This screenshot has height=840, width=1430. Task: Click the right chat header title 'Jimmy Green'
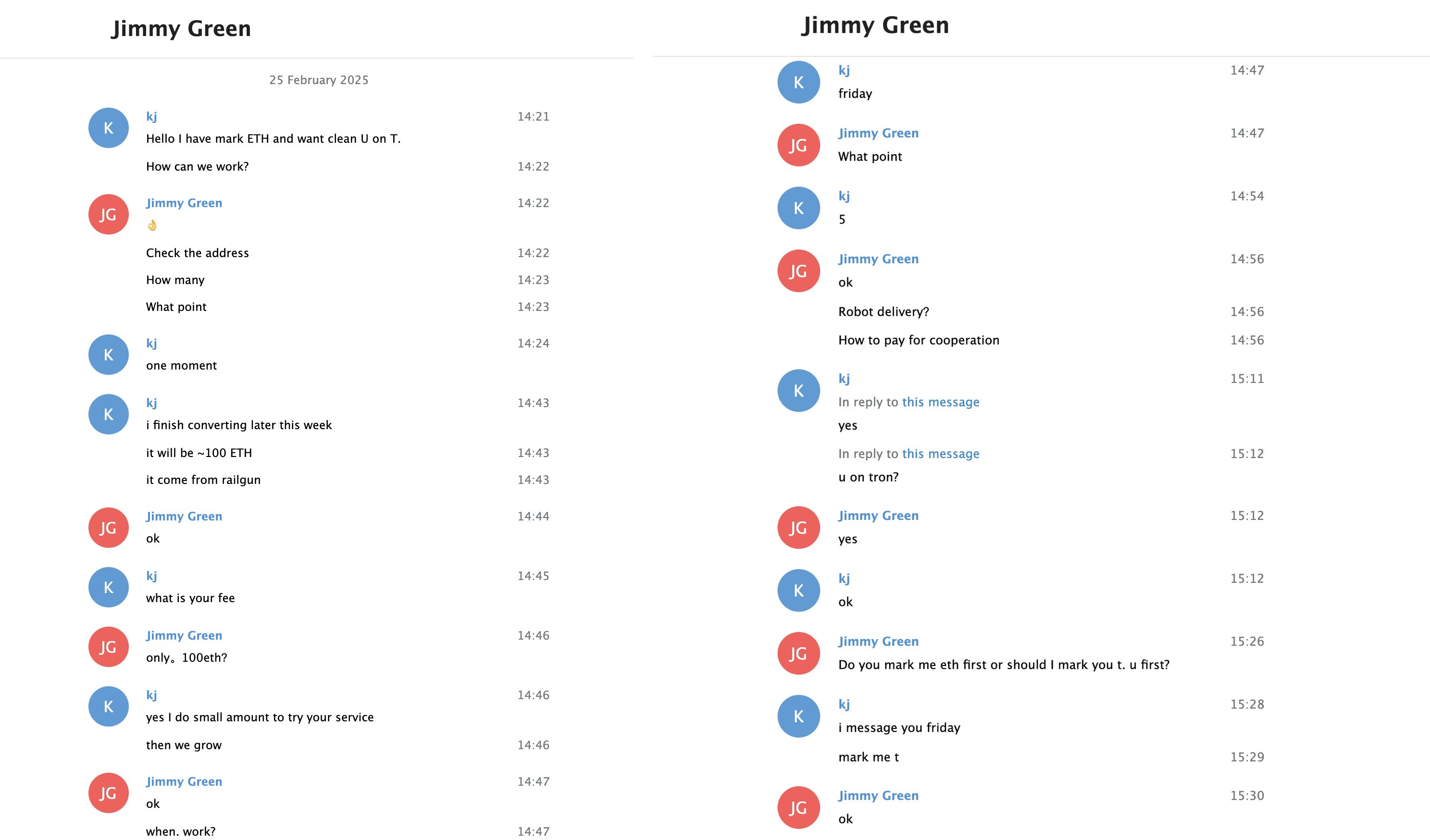875,25
